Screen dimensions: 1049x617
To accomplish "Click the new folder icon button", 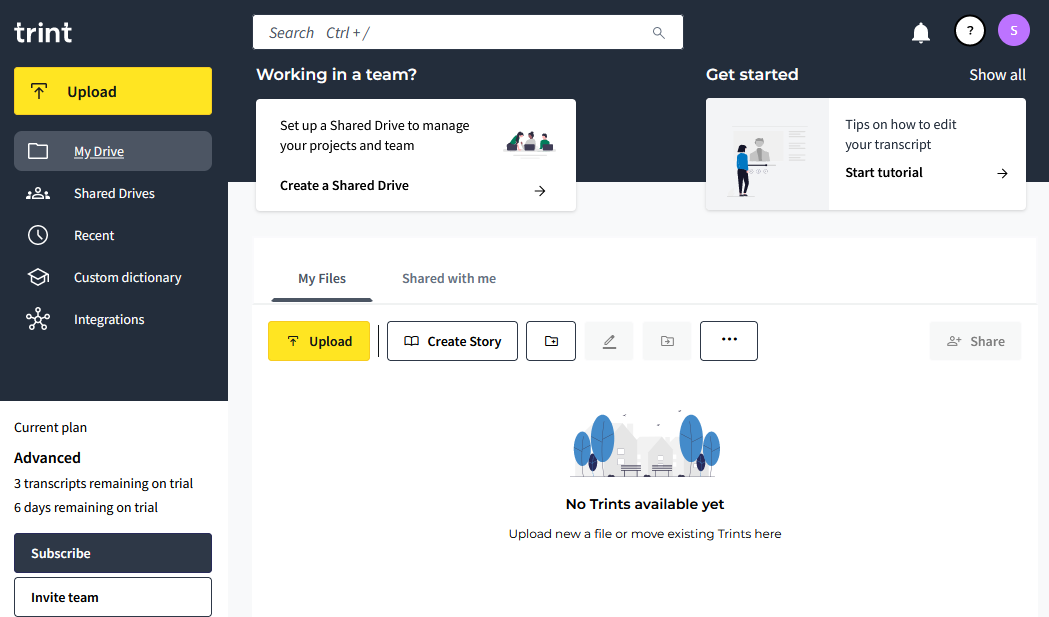I will [551, 341].
